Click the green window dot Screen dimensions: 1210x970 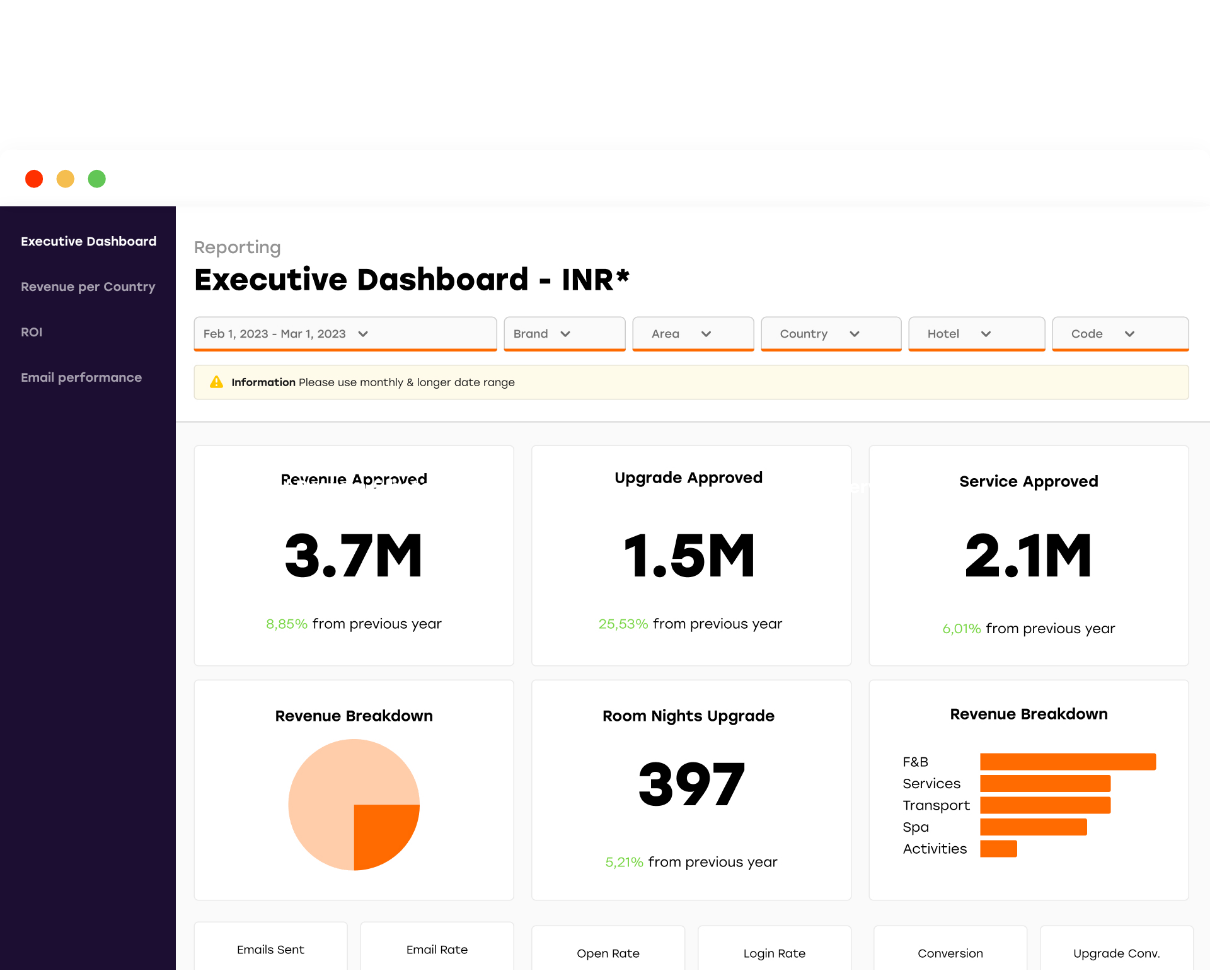pyautogui.click(x=97, y=179)
